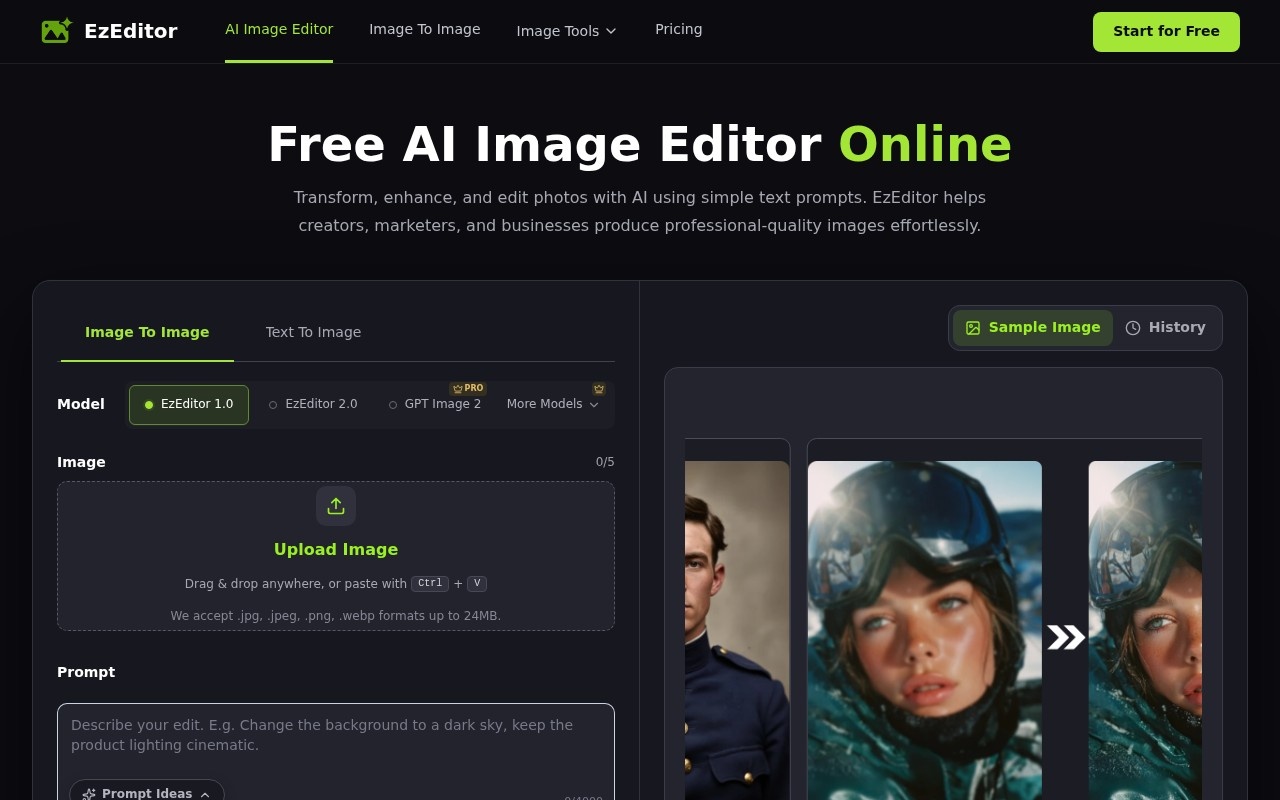This screenshot has width=1280, height=800.
Task: Click the double-chevron arrows between sample images
Action: 1066,637
